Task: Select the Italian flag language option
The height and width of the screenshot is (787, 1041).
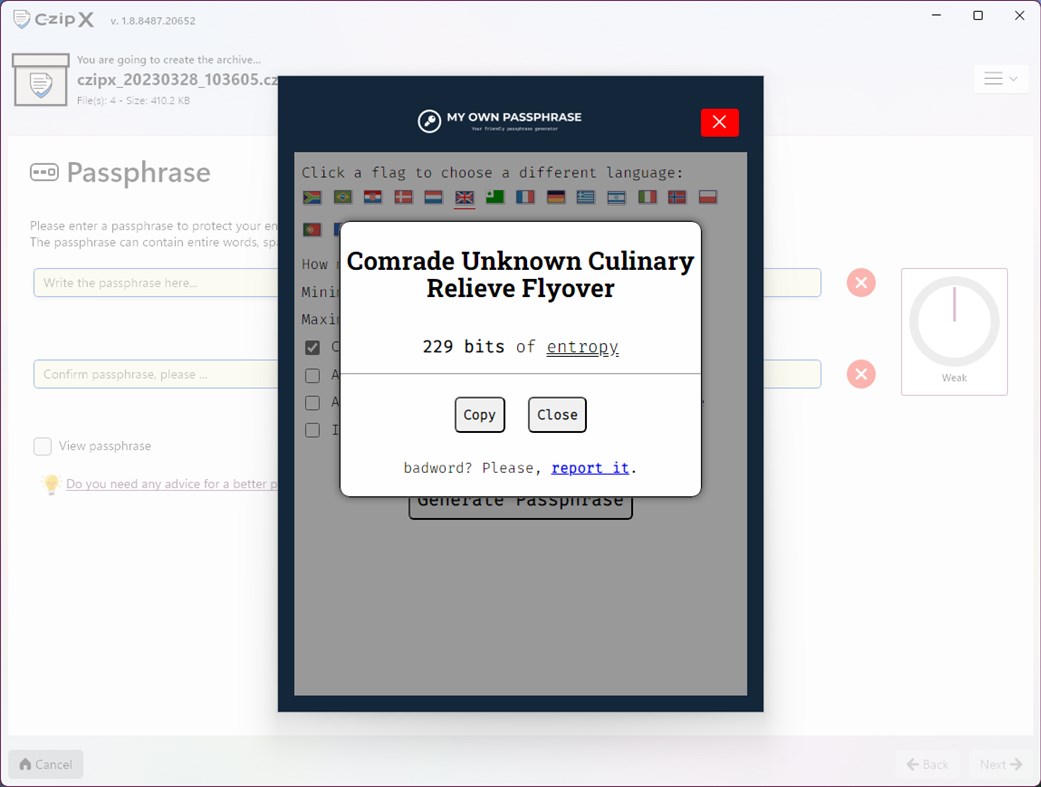Action: [646, 198]
